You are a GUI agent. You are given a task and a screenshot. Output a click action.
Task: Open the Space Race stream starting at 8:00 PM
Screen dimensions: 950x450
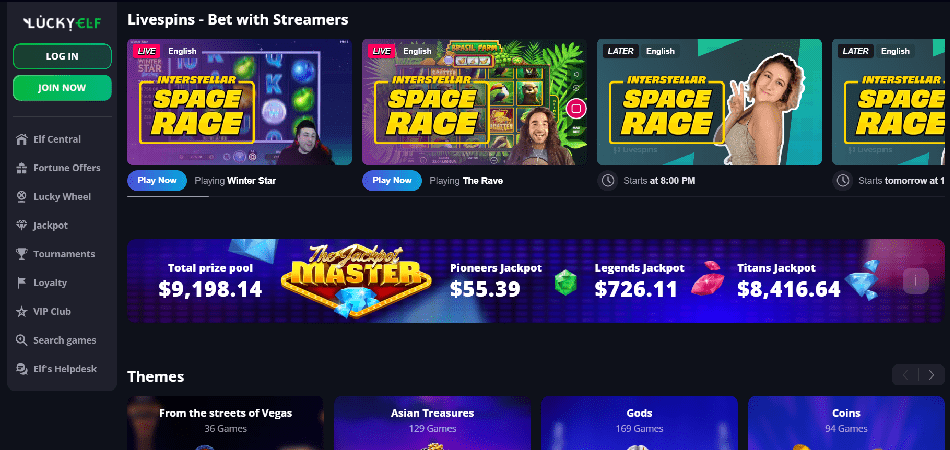[x=709, y=102]
